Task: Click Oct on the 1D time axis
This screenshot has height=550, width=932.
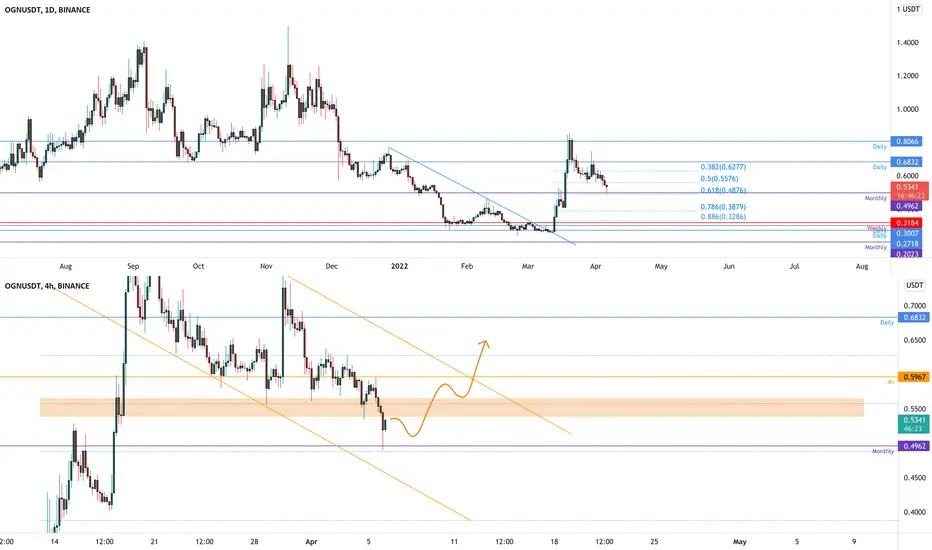Action: click(x=199, y=266)
